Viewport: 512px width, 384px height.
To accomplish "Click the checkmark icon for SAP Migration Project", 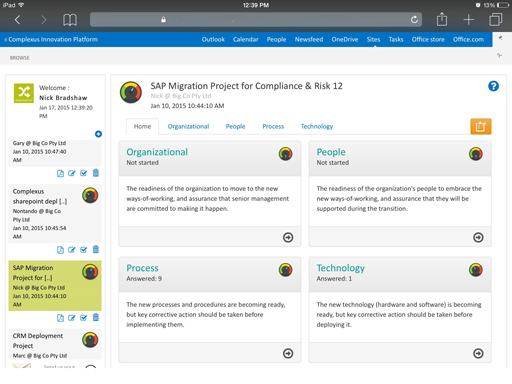I will point(84,318).
